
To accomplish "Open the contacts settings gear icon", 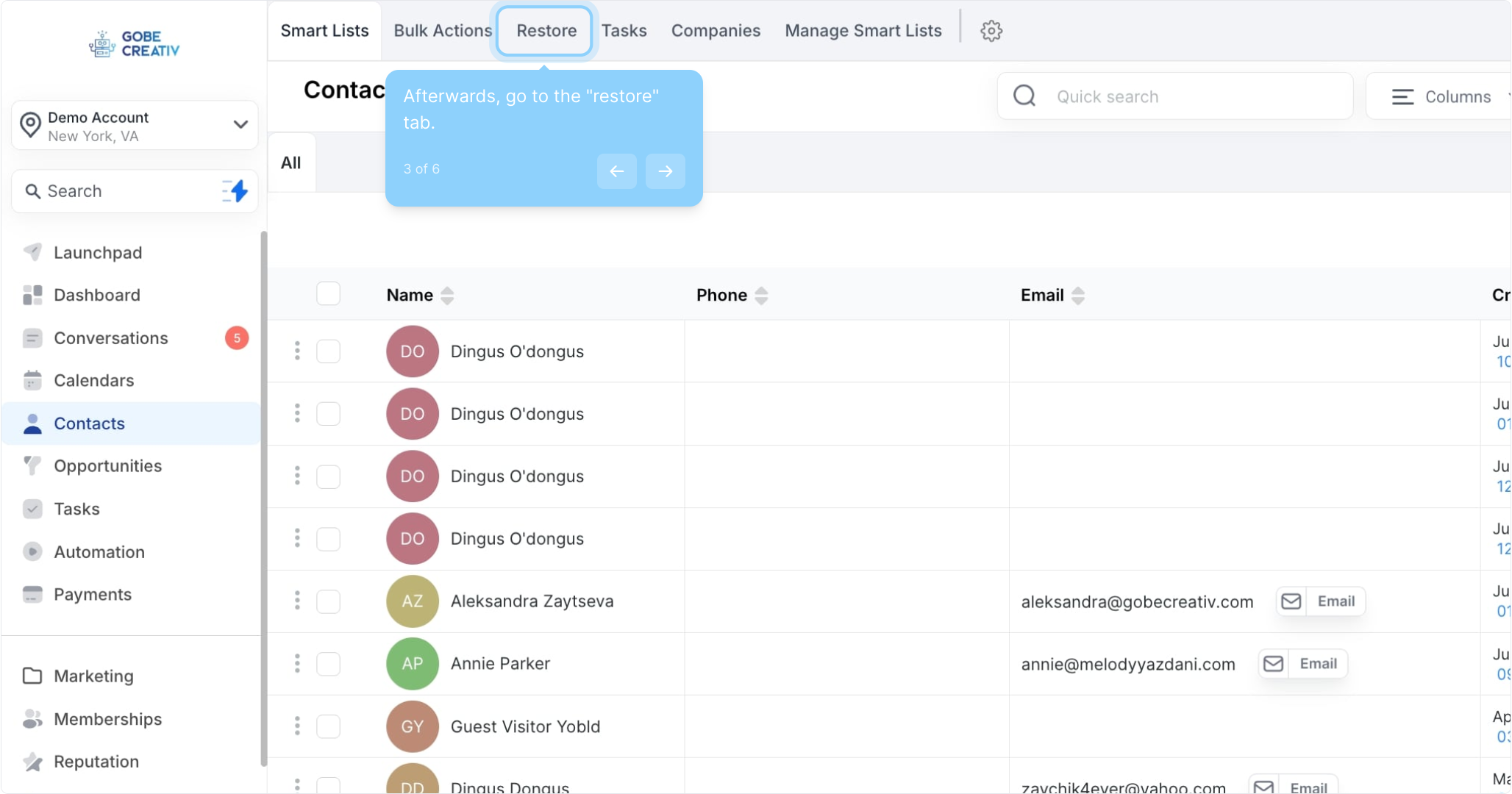I will pos(991,31).
